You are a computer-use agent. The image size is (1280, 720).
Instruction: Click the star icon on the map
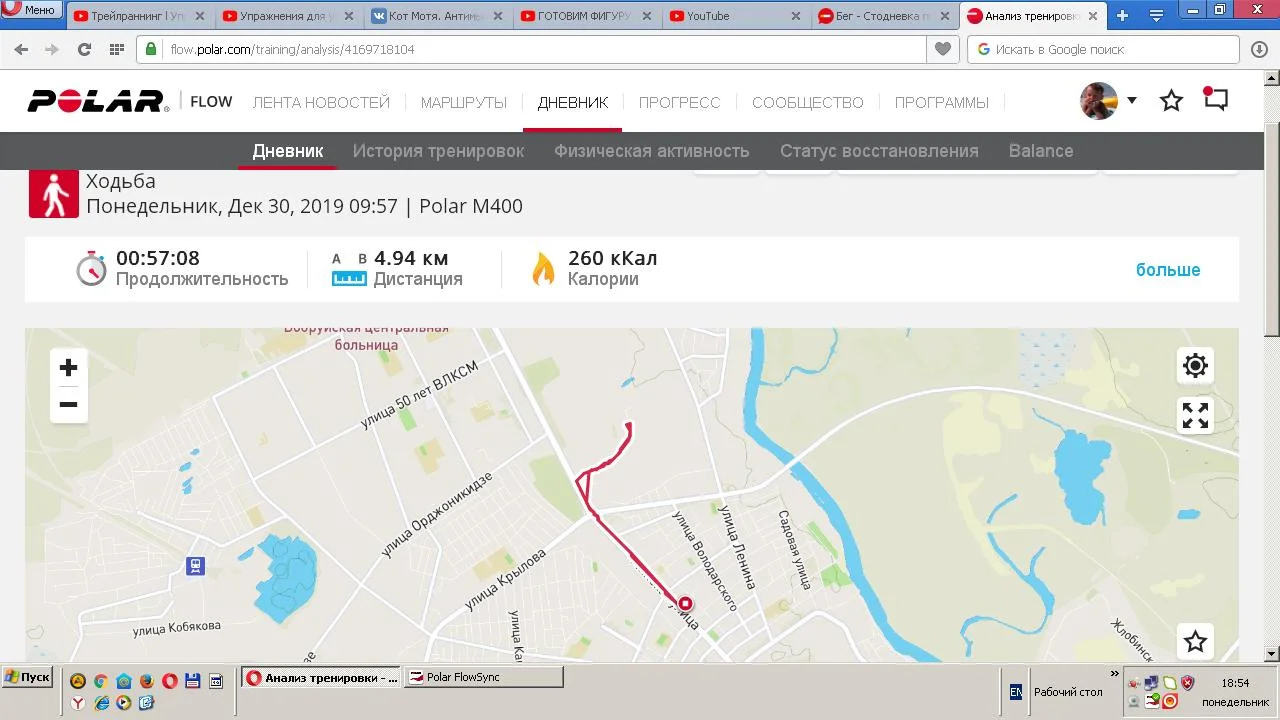1195,641
